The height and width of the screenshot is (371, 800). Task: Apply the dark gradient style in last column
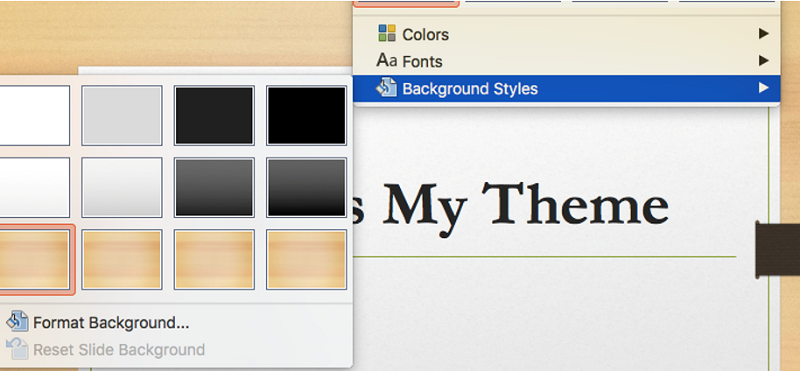pos(306,187)
